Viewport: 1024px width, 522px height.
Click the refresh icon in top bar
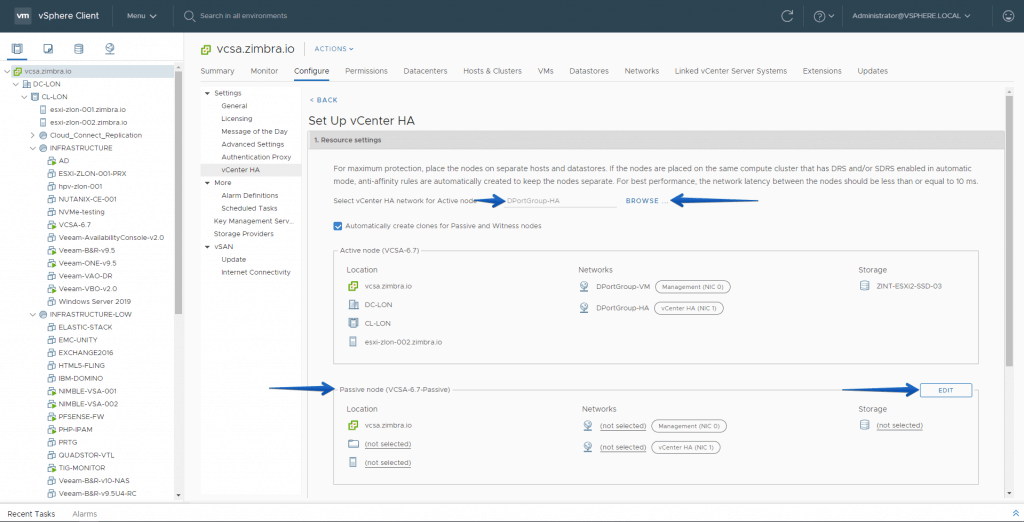[x=788, y=16]
